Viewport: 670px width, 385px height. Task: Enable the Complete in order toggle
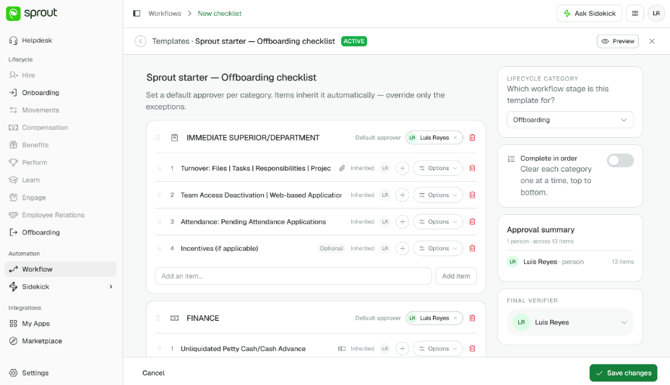[620, 161]
